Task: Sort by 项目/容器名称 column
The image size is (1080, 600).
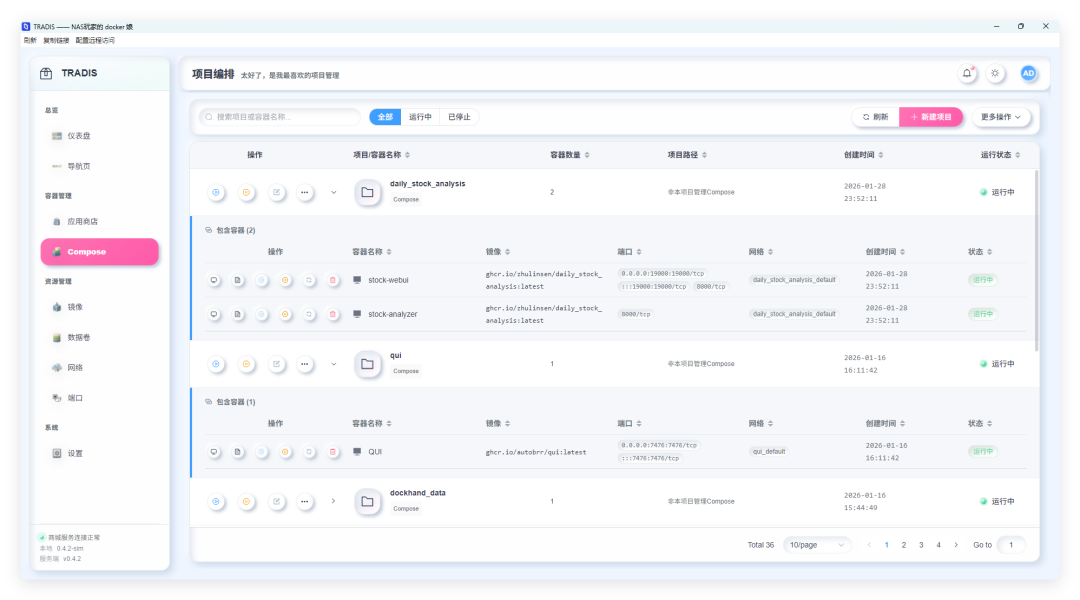Action: tap(382, 155)
